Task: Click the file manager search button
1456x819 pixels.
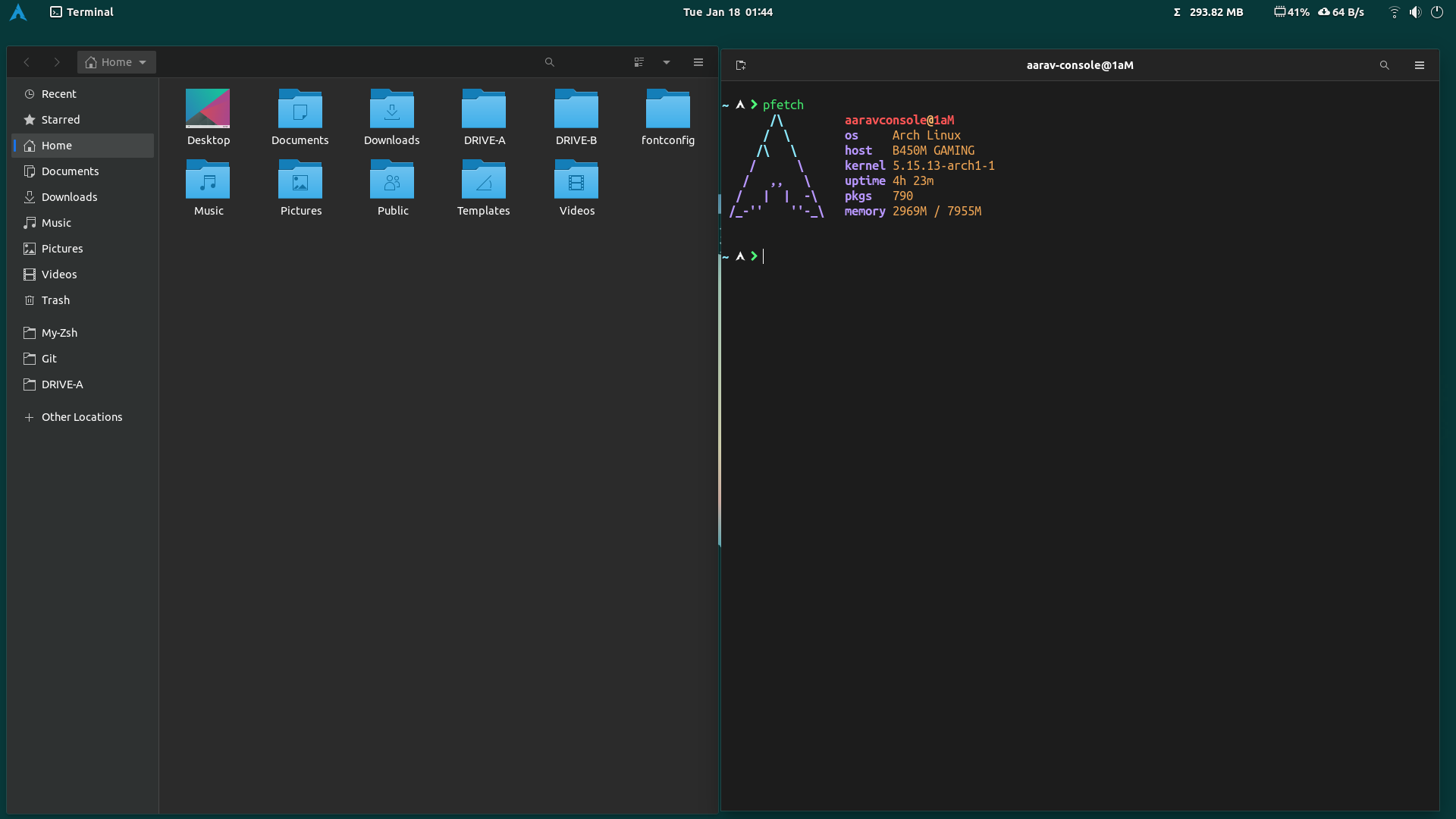Action: tap(549, 62)
